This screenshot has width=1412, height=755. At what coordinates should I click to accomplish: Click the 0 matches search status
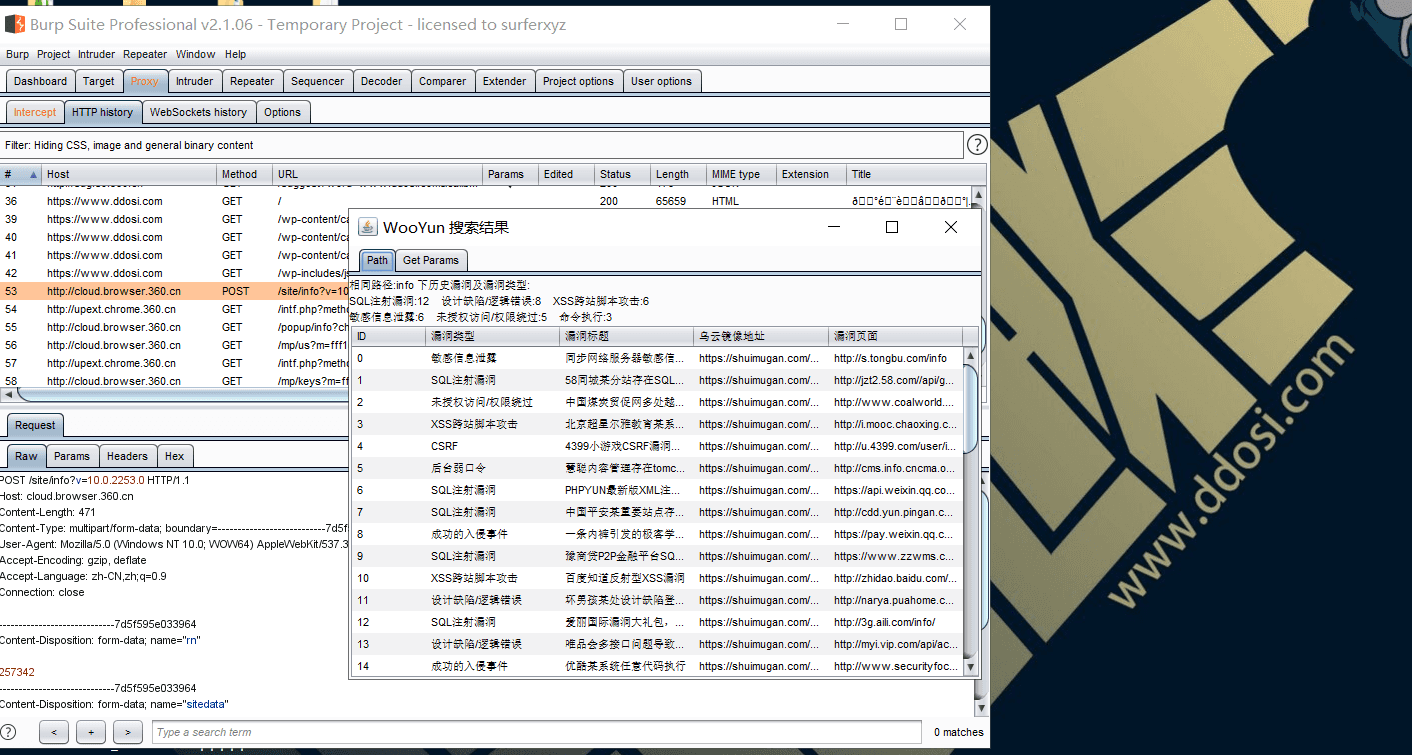(x=958, y=732)
